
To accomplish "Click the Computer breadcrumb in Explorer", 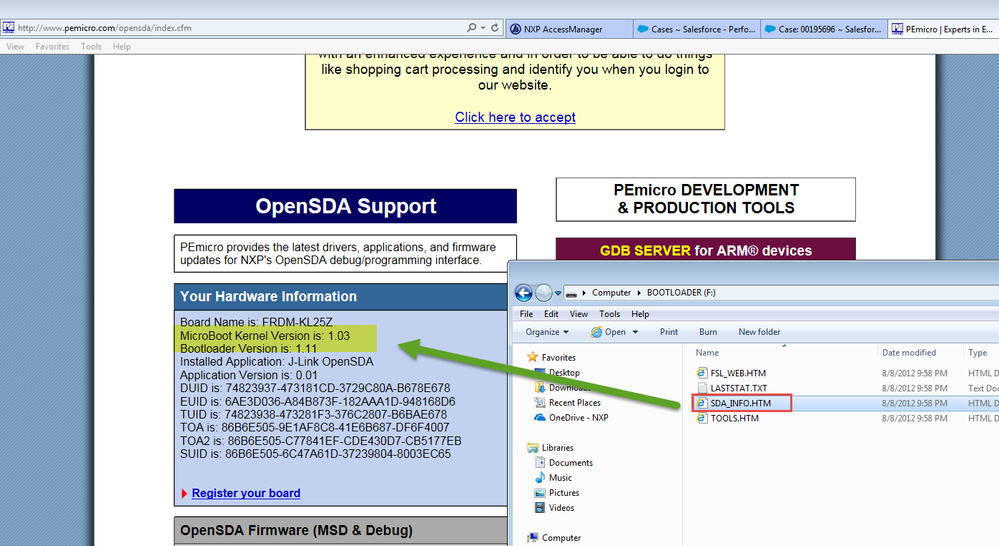I will [x=611, y=293].
